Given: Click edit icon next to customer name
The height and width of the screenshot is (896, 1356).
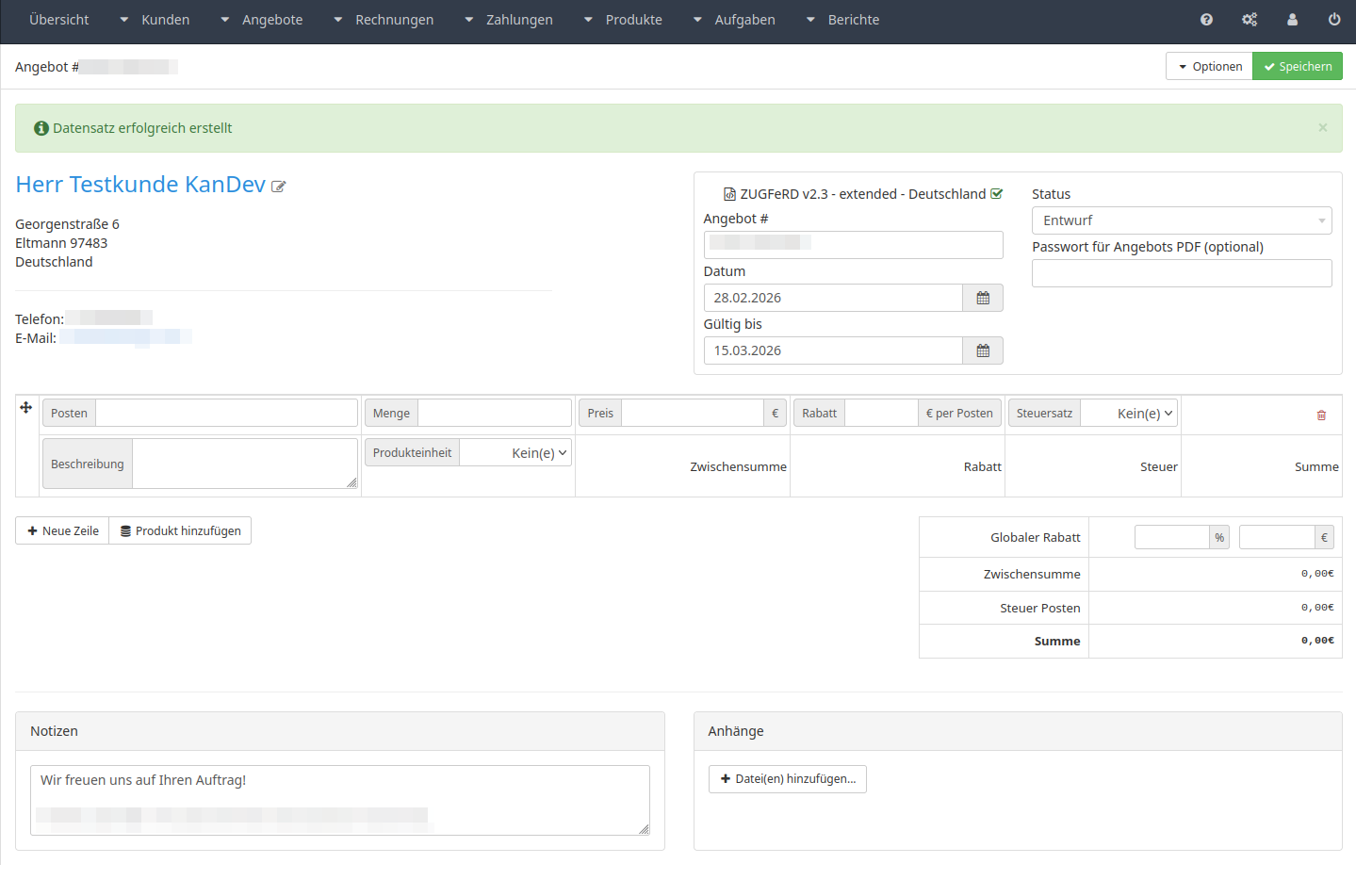Looking at the screenshot, I should pos(279,187).
